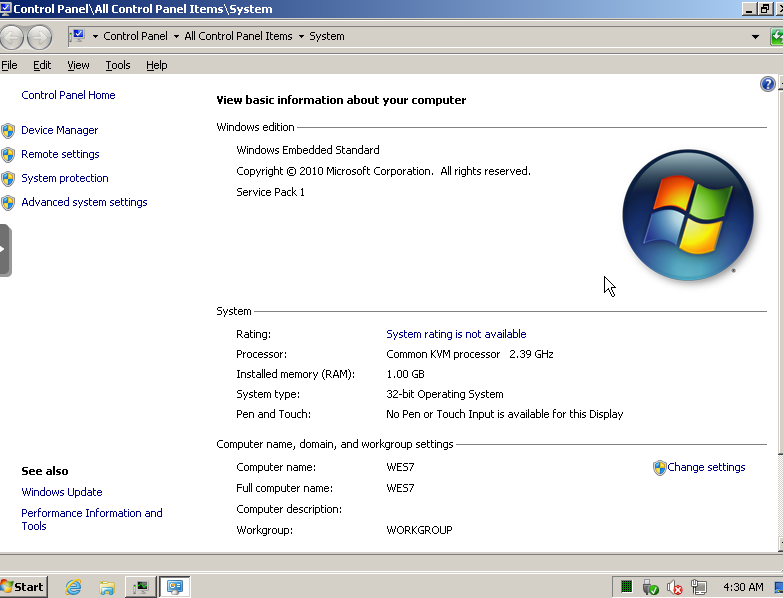Image resolution: width=783 pixels, height=598 pixels.
Task: Click the muted volume speaker tray icon
Action: (x=675, y=587)
